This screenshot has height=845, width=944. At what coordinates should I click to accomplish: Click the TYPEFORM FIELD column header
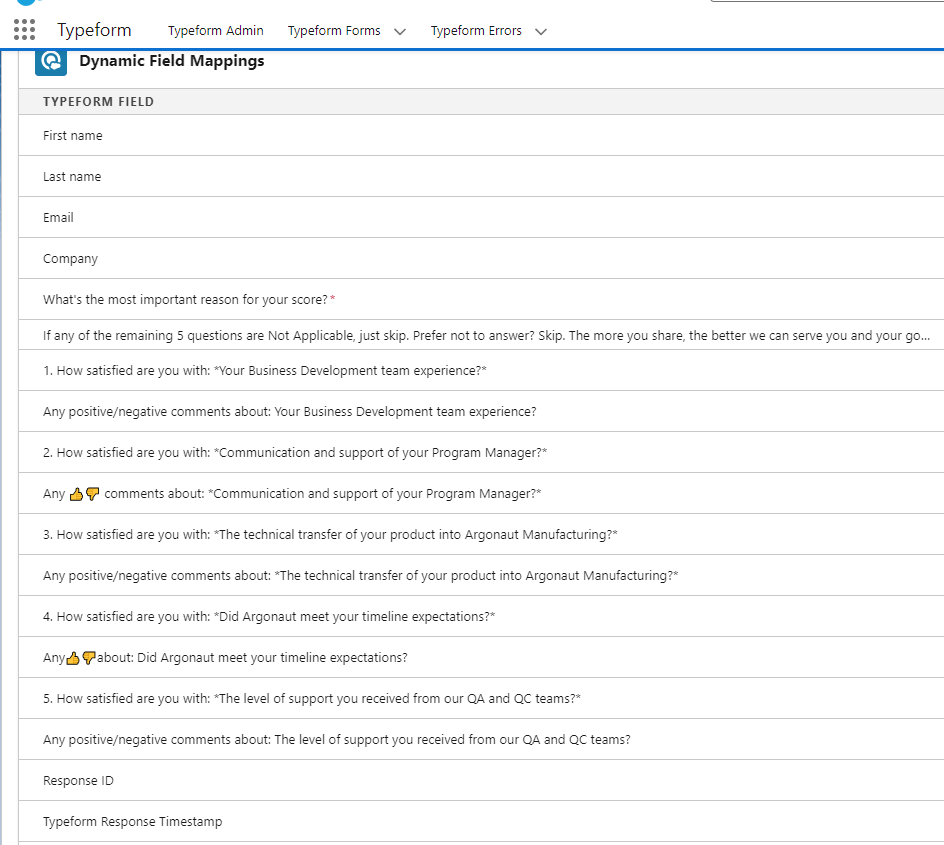pyautogui.click(x=98, y=102)
